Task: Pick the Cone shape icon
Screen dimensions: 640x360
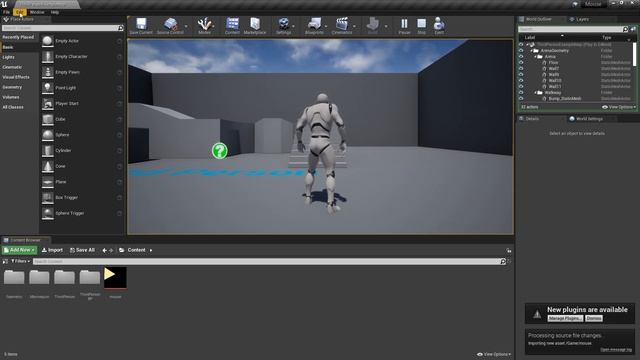Action: coord(48,166)
